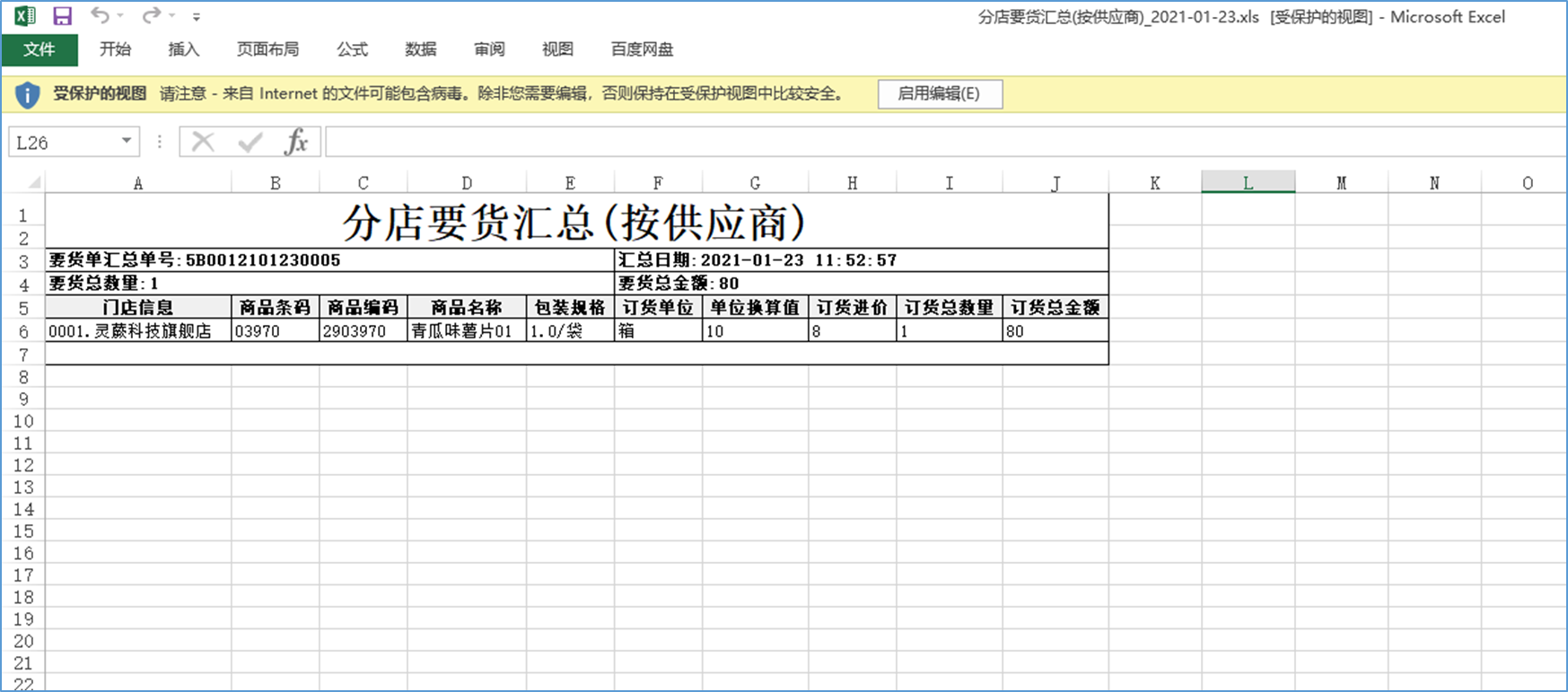Open the Undo history dropdown arrow

121,17
